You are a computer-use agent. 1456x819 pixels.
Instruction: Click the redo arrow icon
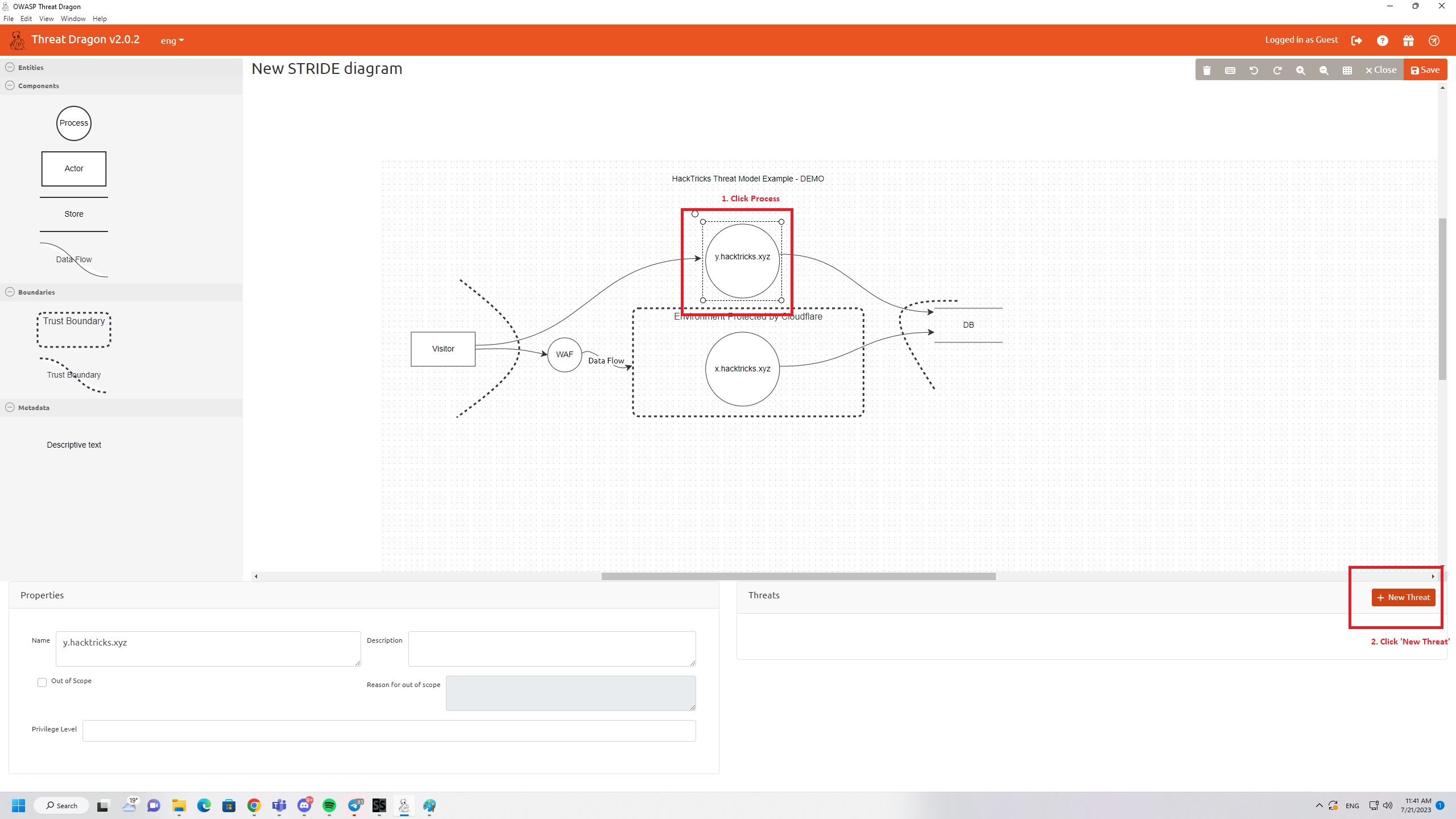pos(1277,70)
